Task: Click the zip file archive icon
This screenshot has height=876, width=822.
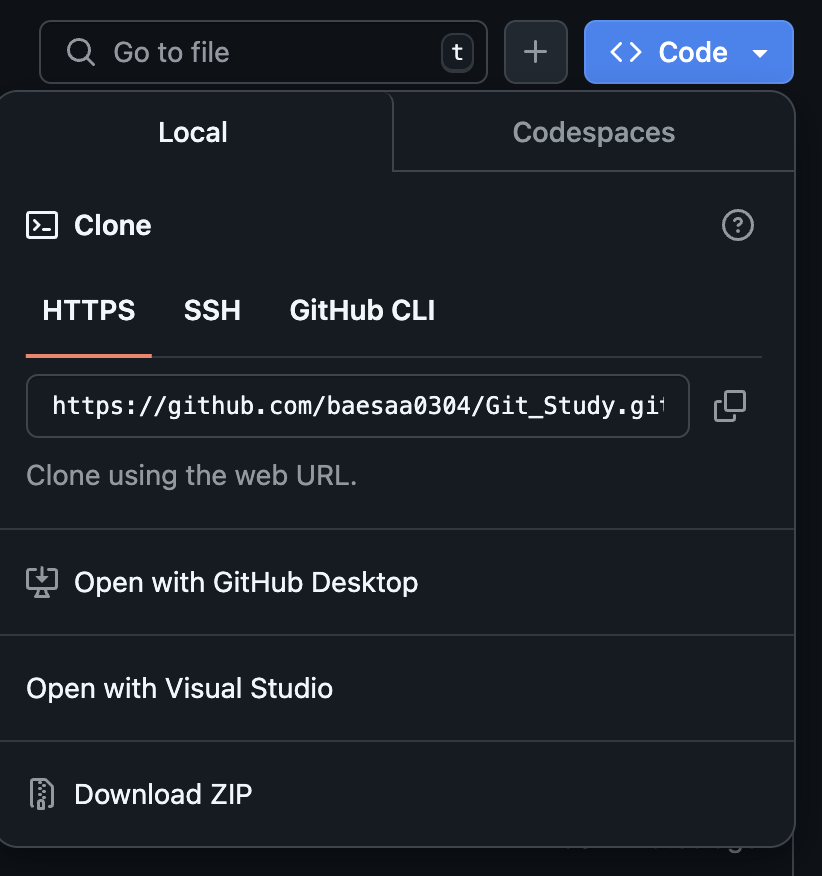Action: [x=42, y=794]
